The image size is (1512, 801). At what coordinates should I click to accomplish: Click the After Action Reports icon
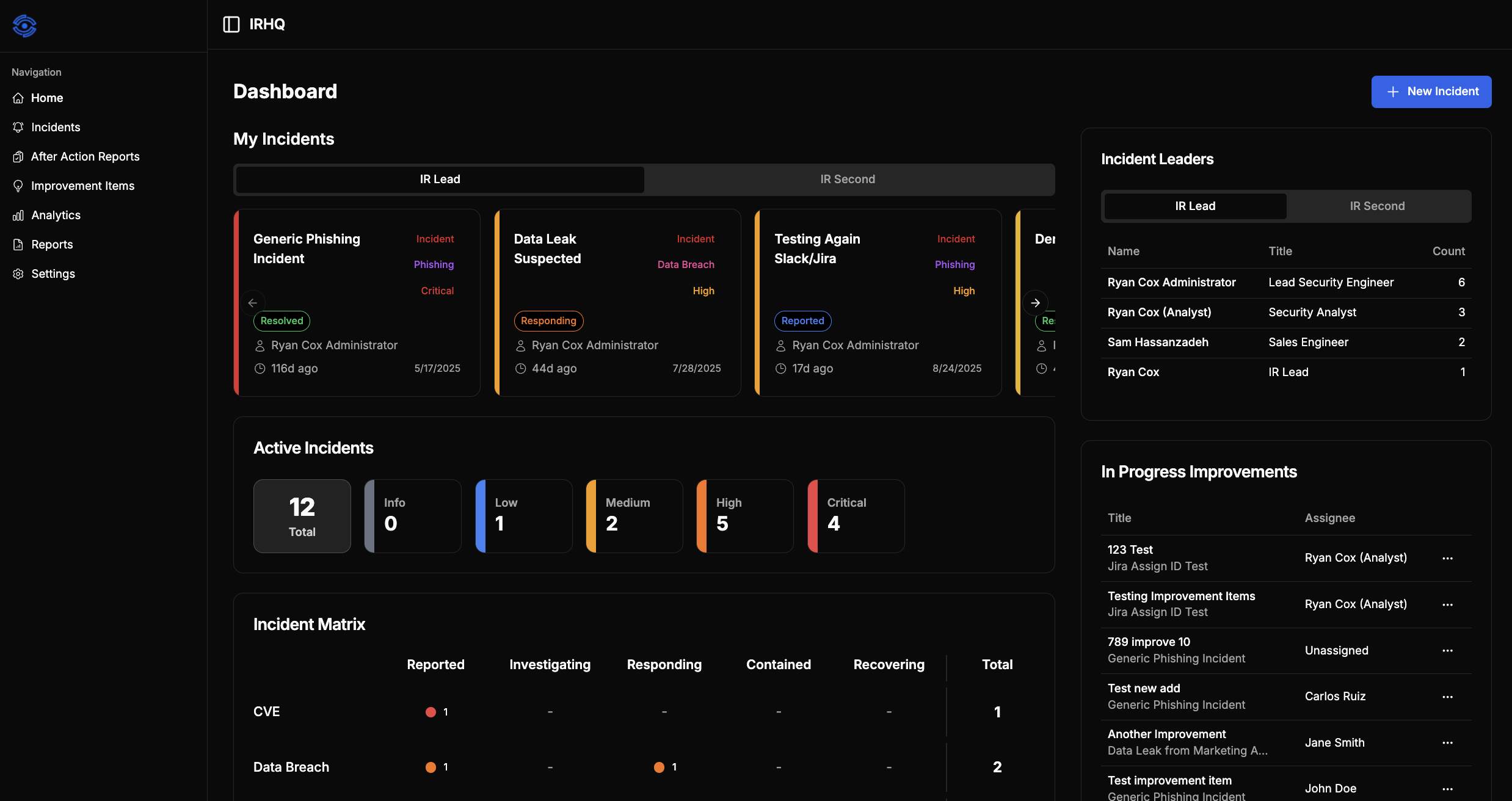pos(18,156)
